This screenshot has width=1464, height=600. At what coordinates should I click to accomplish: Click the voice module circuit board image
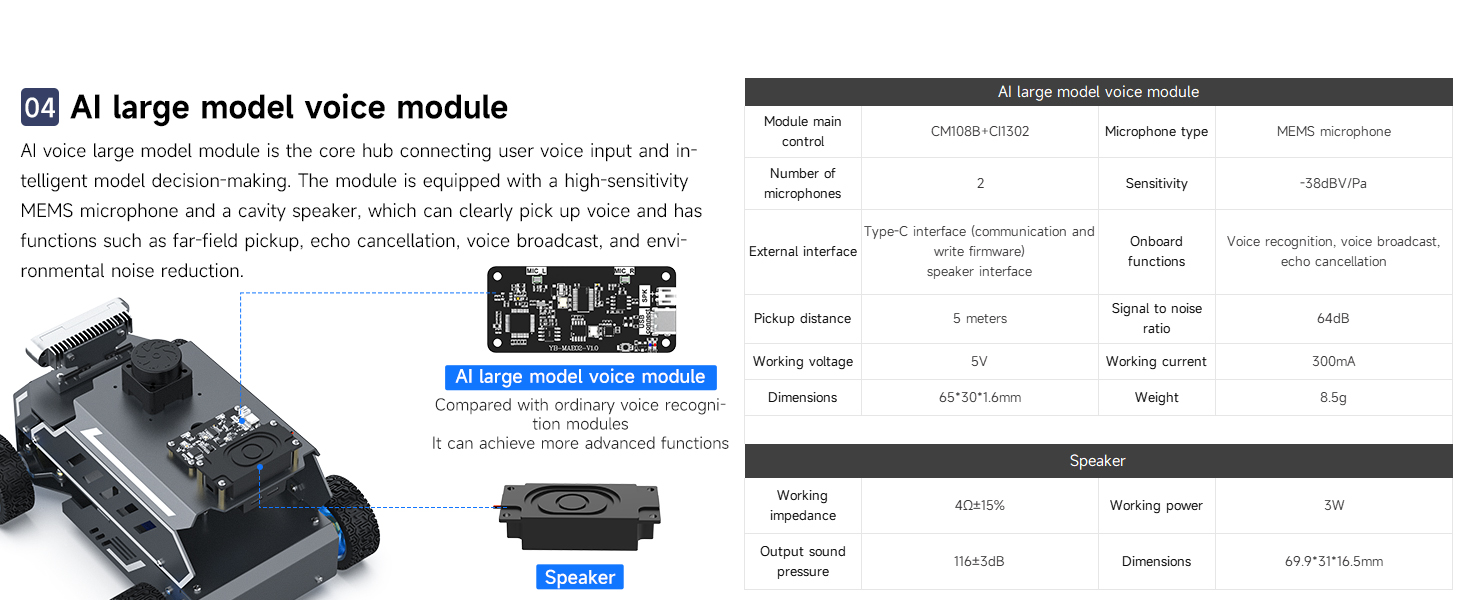click(x=581, y=309)
